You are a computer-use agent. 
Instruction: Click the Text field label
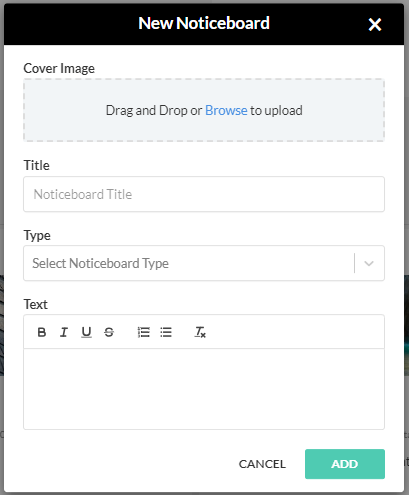(35, 304)
